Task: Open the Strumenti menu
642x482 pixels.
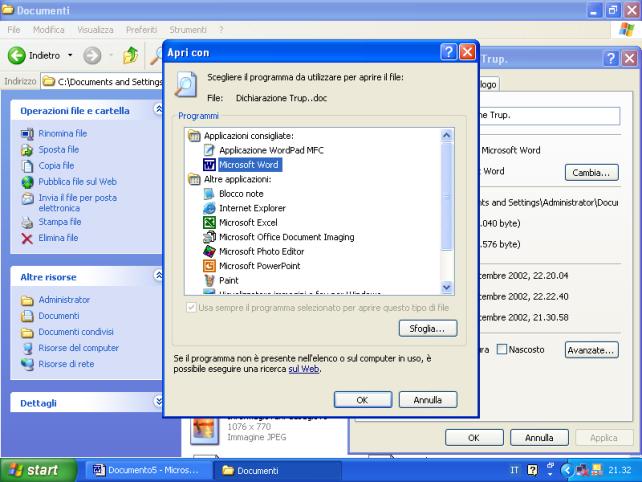Action: click(x=188, y=30)
